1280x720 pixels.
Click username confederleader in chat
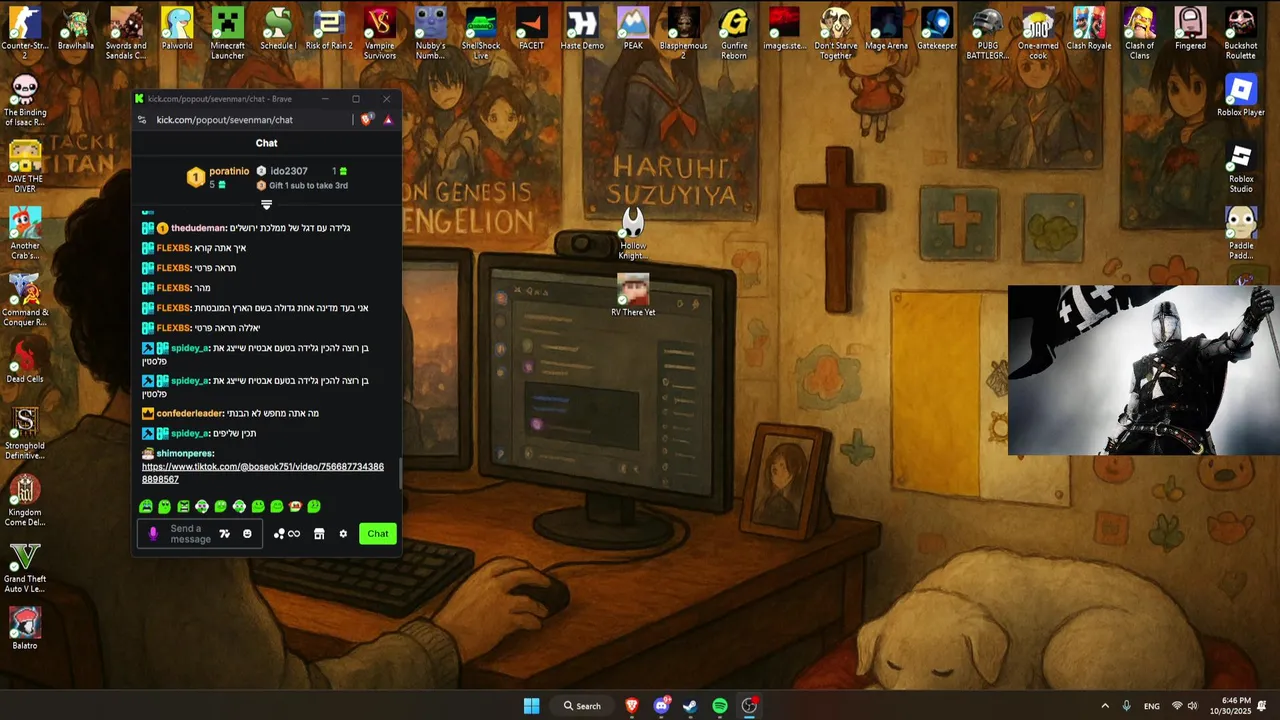pyautogui.click(x=189, y=413)
